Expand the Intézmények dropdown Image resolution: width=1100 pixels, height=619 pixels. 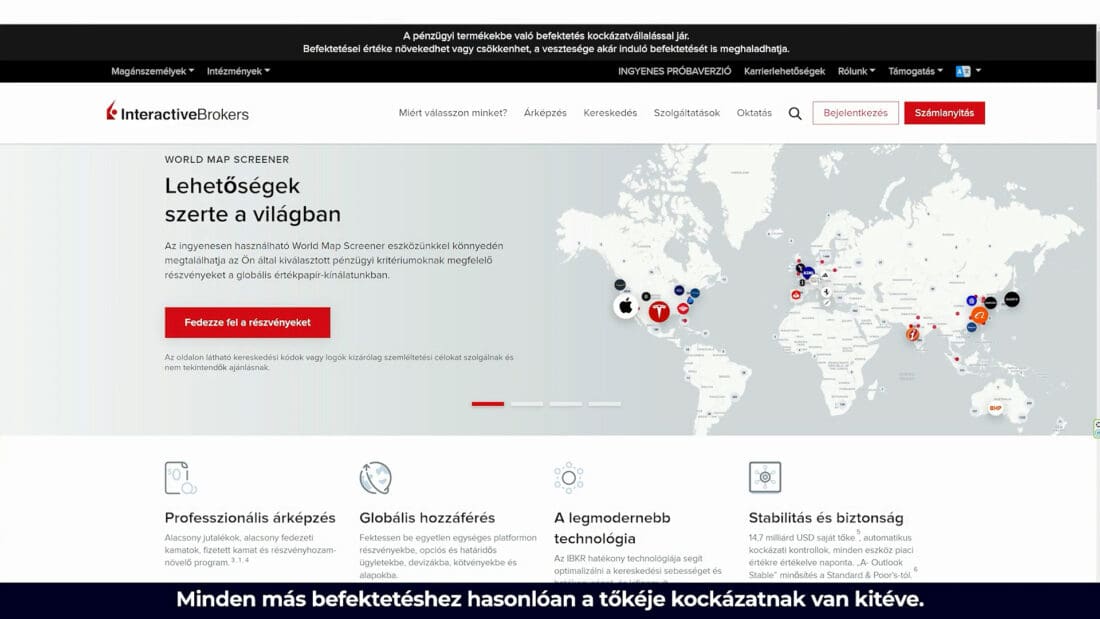pos(238,71)
